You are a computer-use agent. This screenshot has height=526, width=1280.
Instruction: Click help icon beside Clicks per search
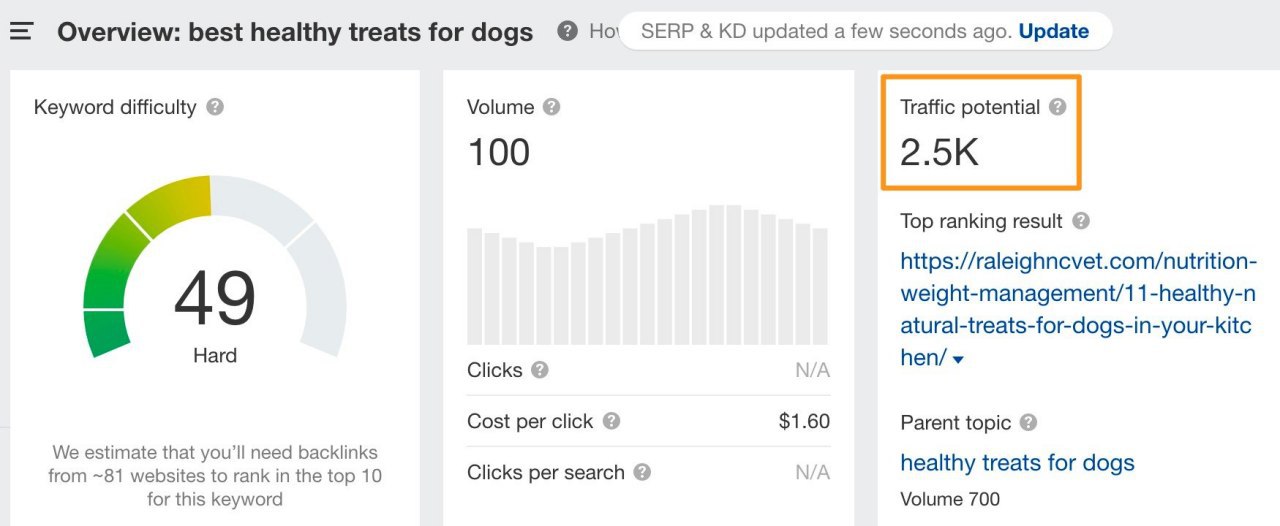(x=643, y=472)
